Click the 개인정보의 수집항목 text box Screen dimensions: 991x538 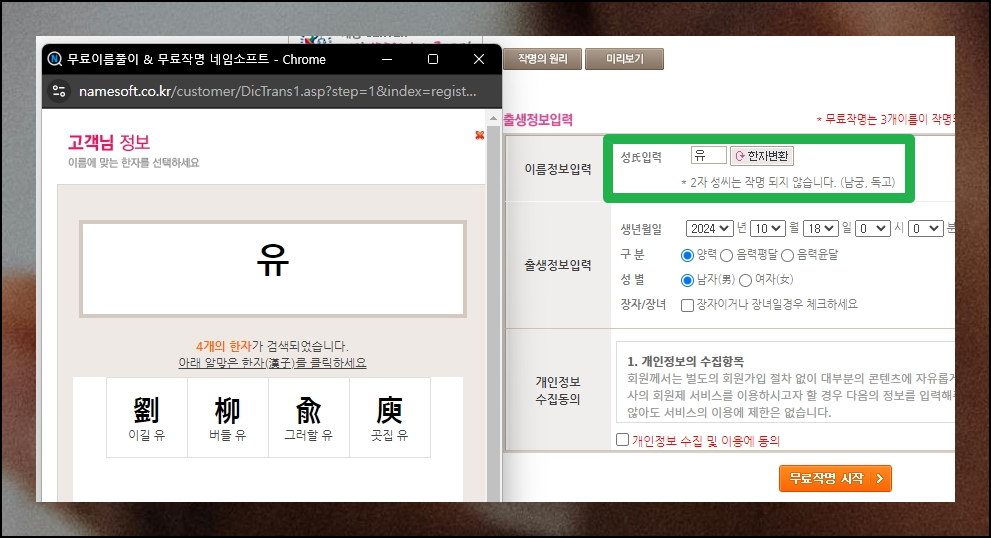(x=785, y=382)
